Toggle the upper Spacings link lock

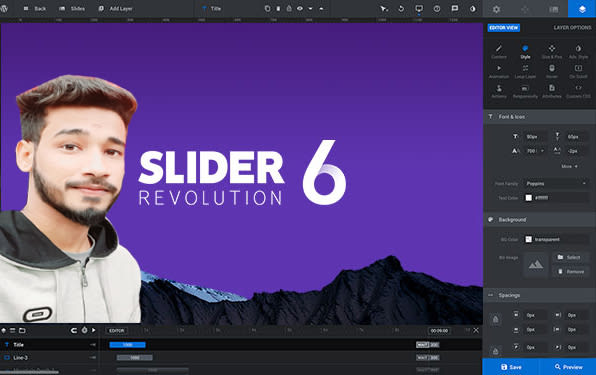coord(495,320)
